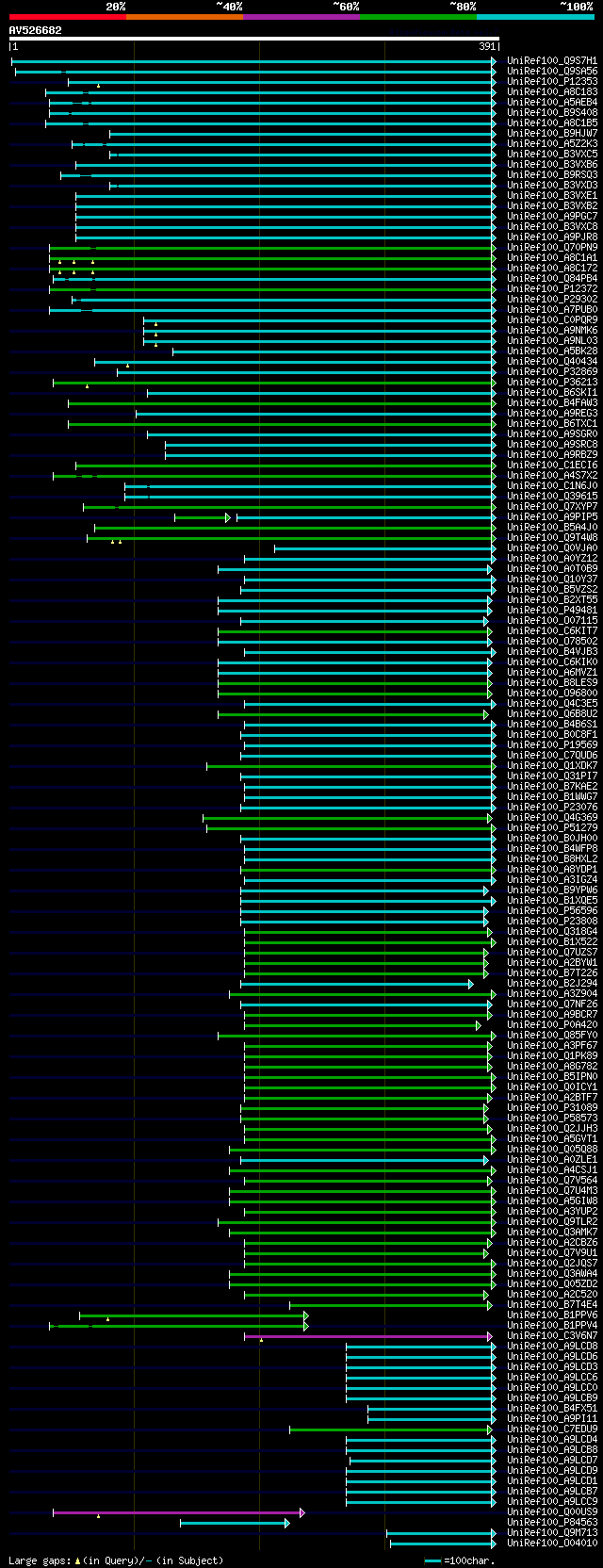This screenshot has width=603, height=1568.
Task: Click the cyan ~100% identity legend segment
Action: click(x=535, y=17)
